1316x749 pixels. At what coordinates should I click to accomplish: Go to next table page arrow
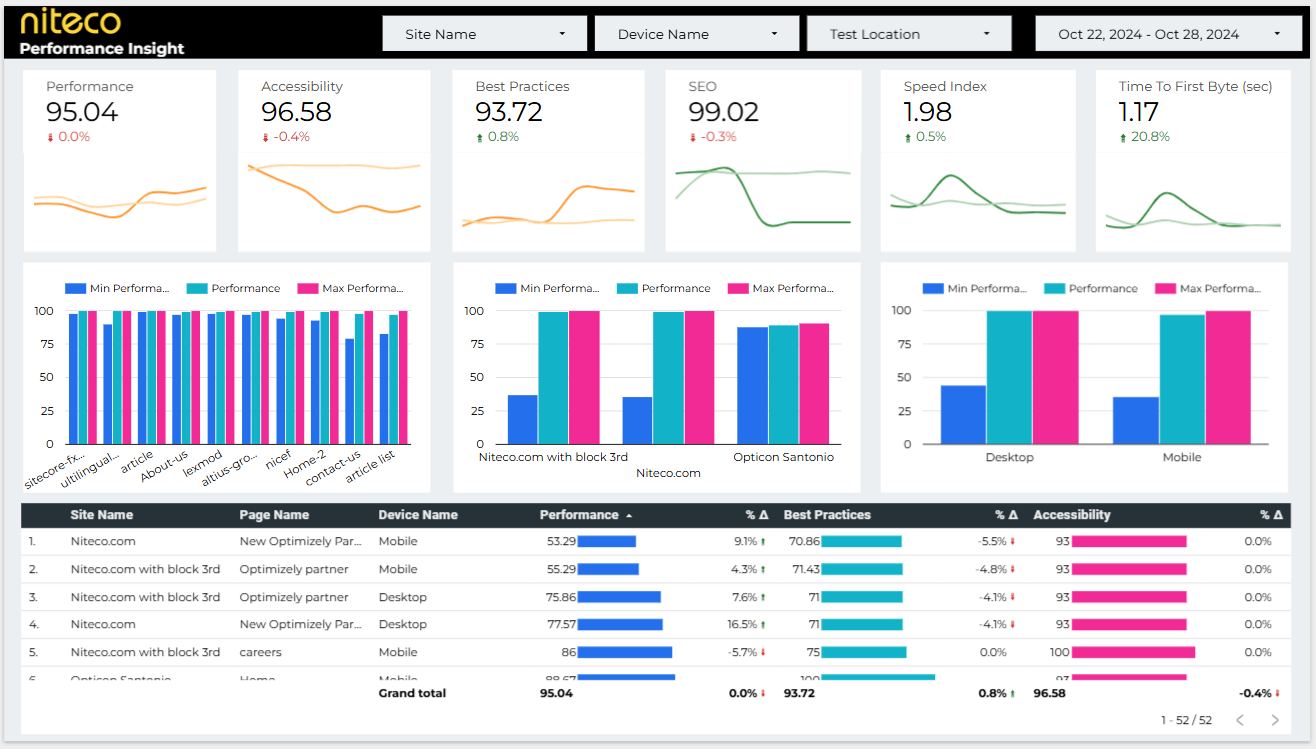(1275, 720)
